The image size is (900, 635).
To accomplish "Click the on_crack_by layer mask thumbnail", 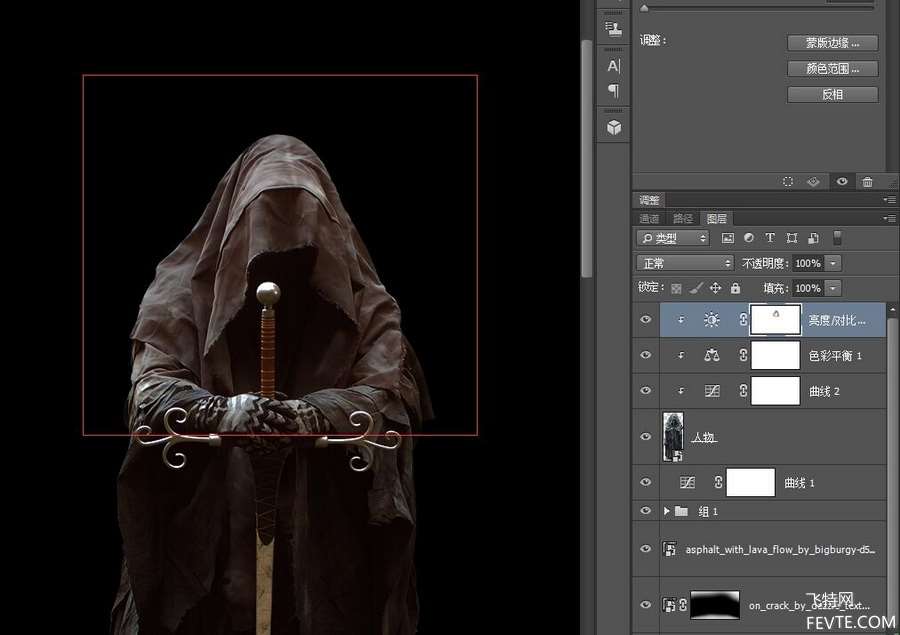I will click(x=715, y=605).
